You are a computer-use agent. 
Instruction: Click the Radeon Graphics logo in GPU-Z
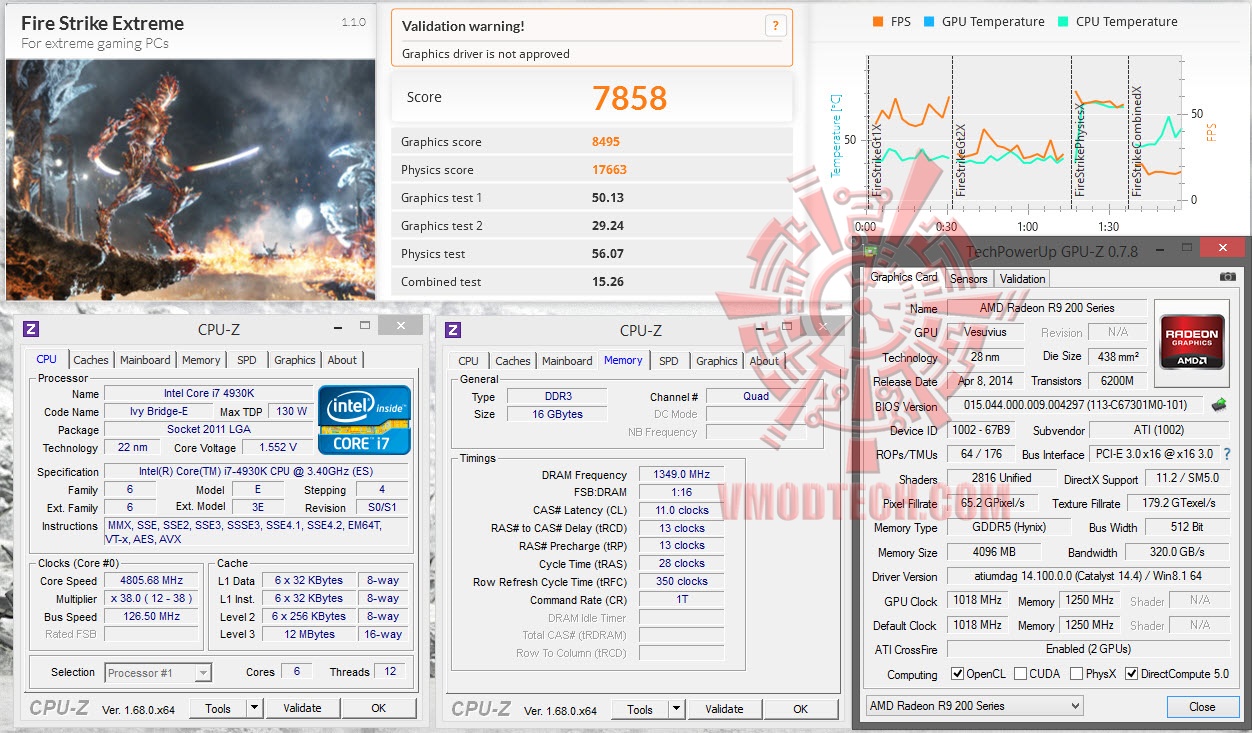click(1190, 343)
